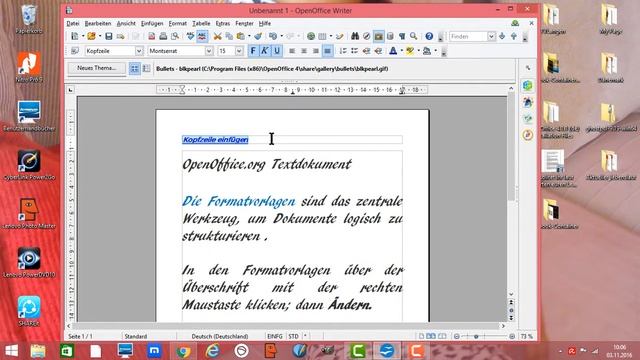
Task: Click the Undo icon
Action: coord(273,37)
